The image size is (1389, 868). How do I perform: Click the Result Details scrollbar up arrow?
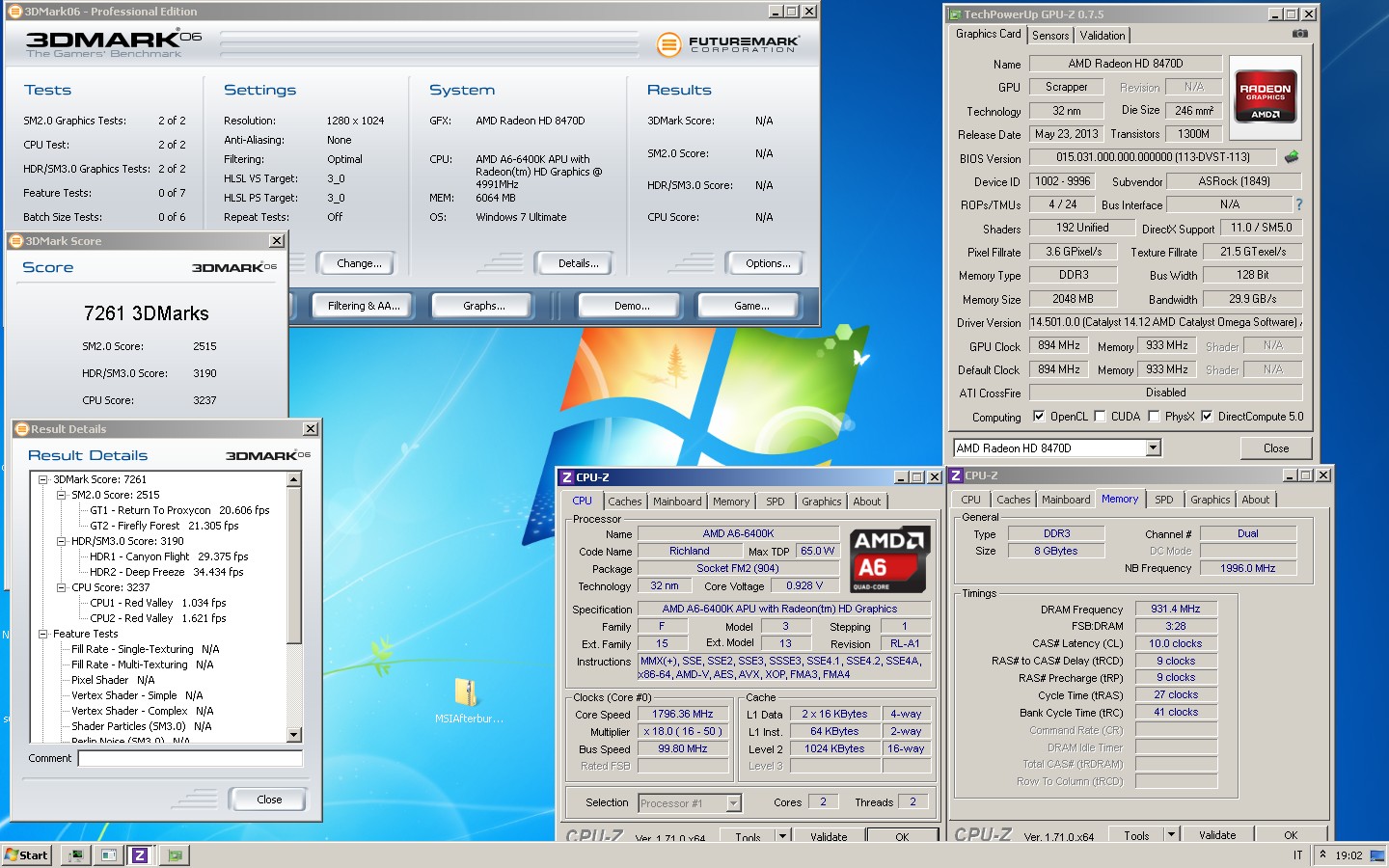click(294, 479)
